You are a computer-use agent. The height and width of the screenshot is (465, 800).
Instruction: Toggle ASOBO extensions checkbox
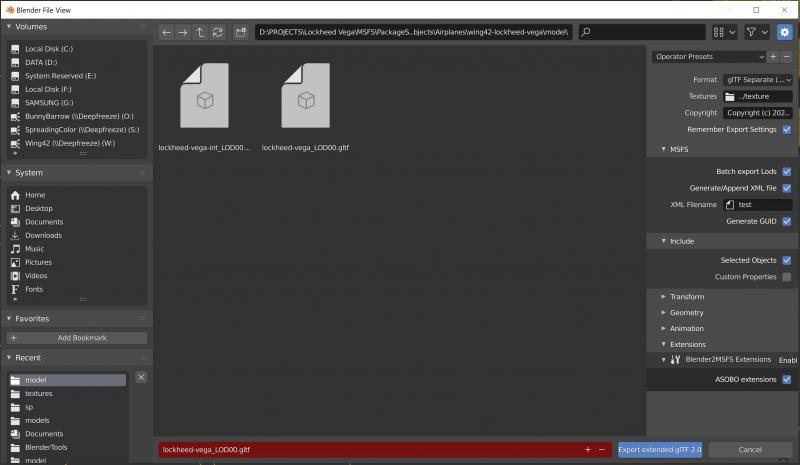click(x=787, y=379)
